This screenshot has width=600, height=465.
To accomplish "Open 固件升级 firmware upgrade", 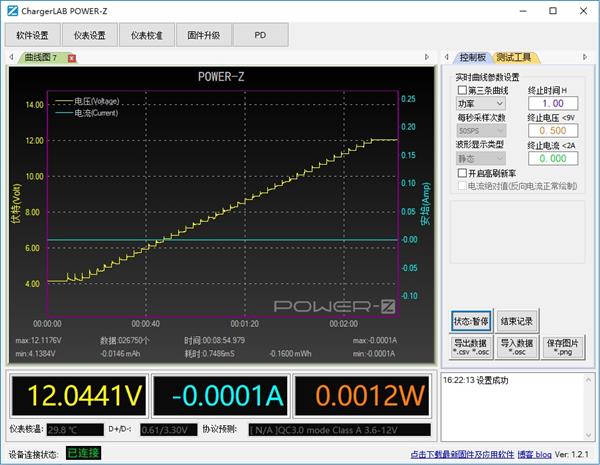I will click(x=204, y=35).
